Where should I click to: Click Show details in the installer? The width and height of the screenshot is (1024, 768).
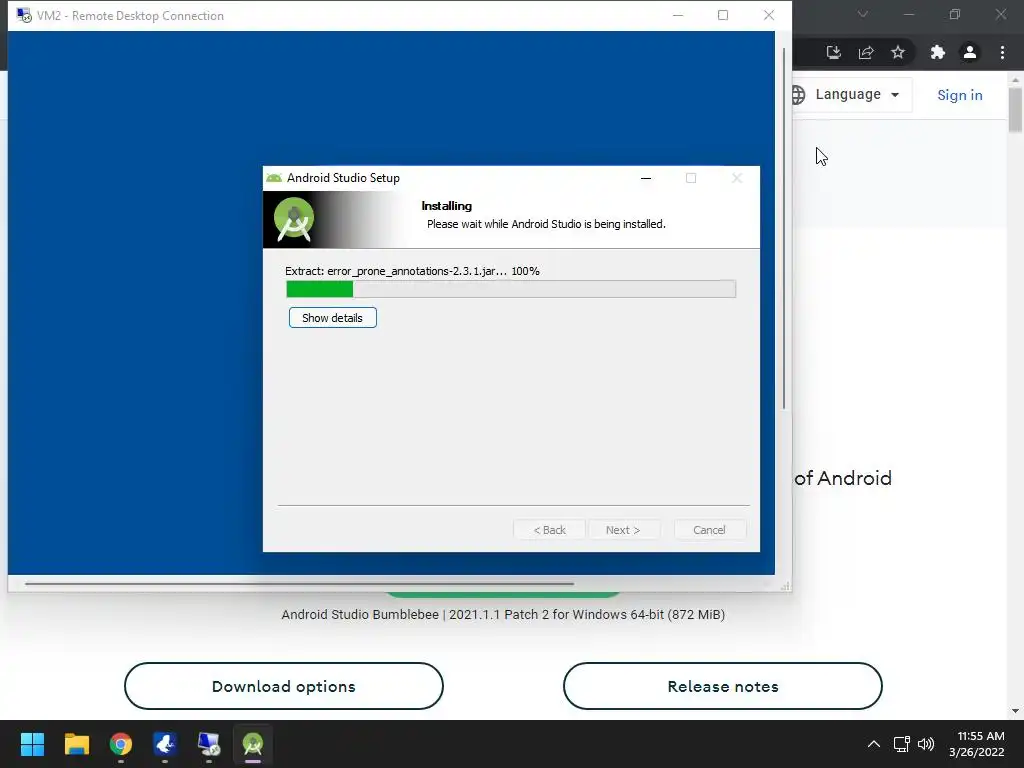pyautogui.click(x=332, y=317)
